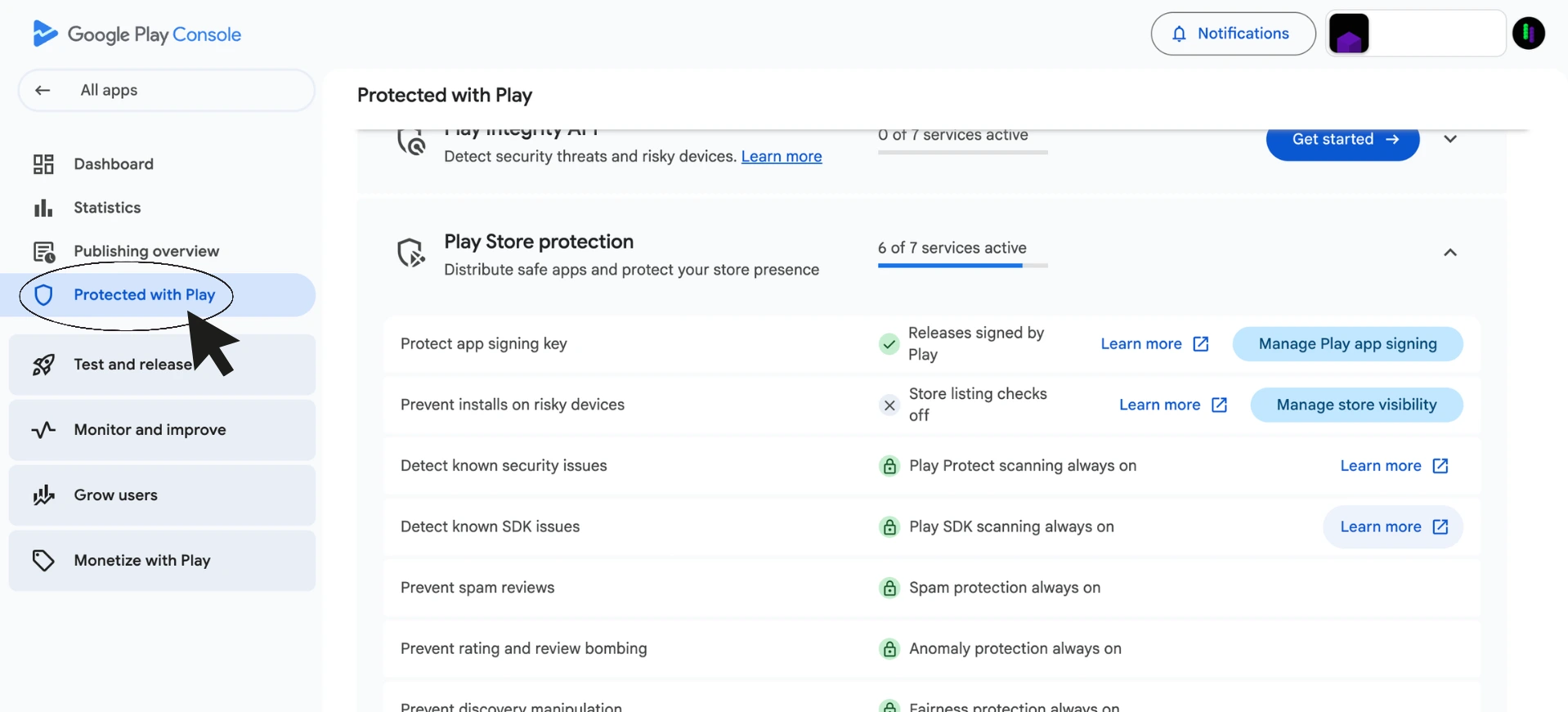The image size is (1568, 712).
Task: Click the 6 of 7 services progress bar
Action: (x=963, y=266)
